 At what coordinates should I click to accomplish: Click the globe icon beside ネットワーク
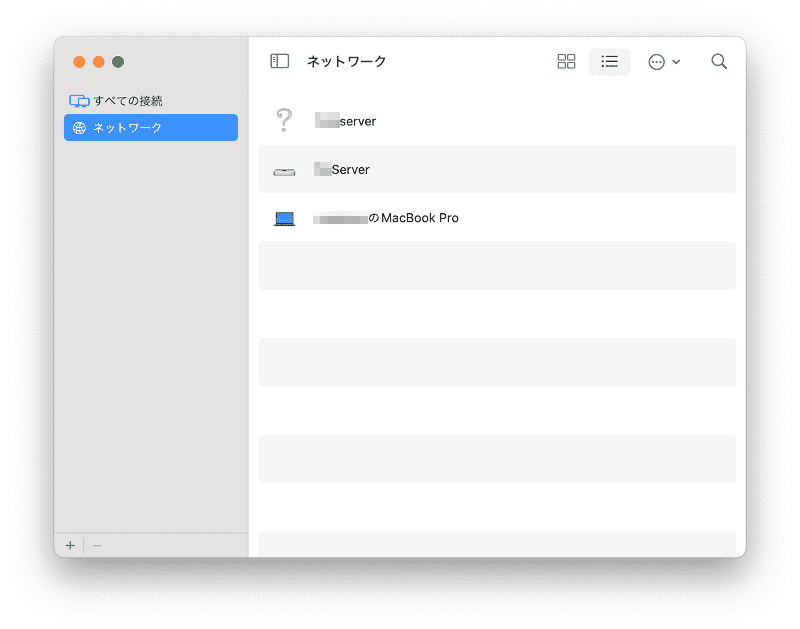coord(79,128)
